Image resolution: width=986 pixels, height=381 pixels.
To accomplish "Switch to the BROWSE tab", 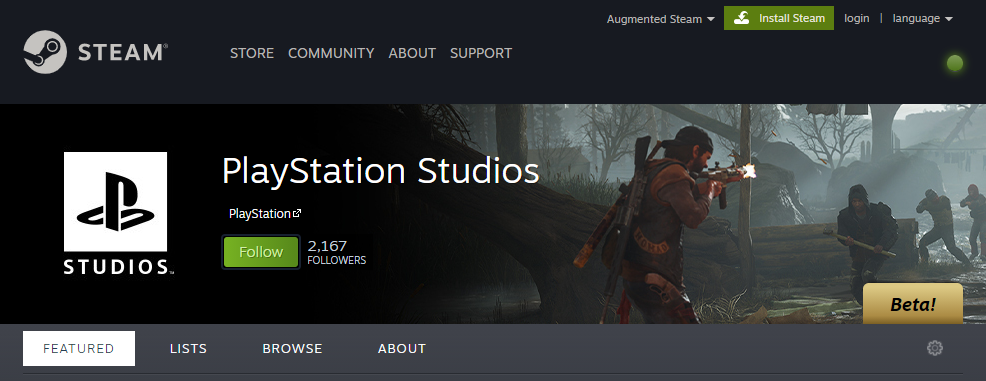I will pyautogui.click(x=292, y=348).
